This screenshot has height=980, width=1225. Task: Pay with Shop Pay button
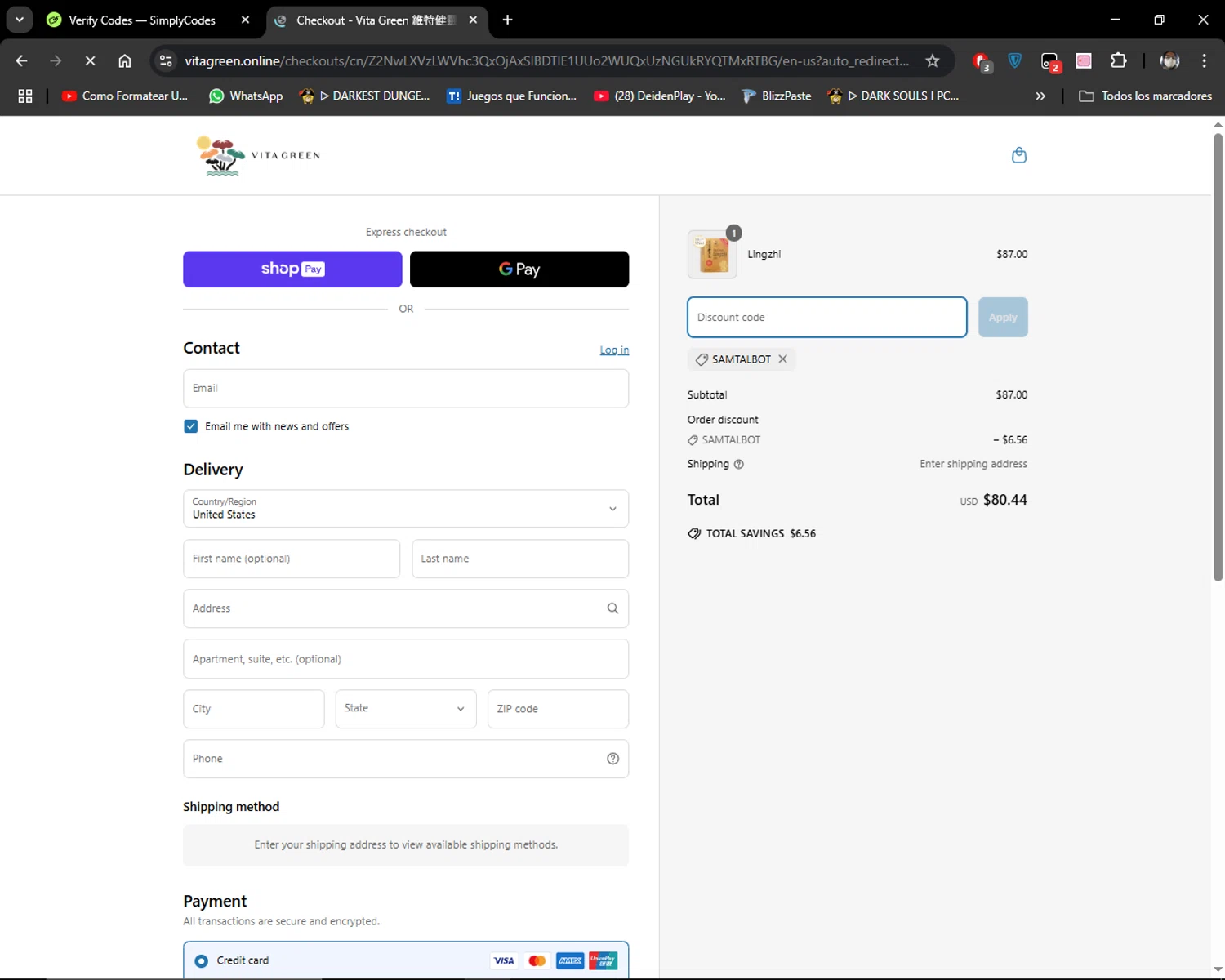coord(292,269)
